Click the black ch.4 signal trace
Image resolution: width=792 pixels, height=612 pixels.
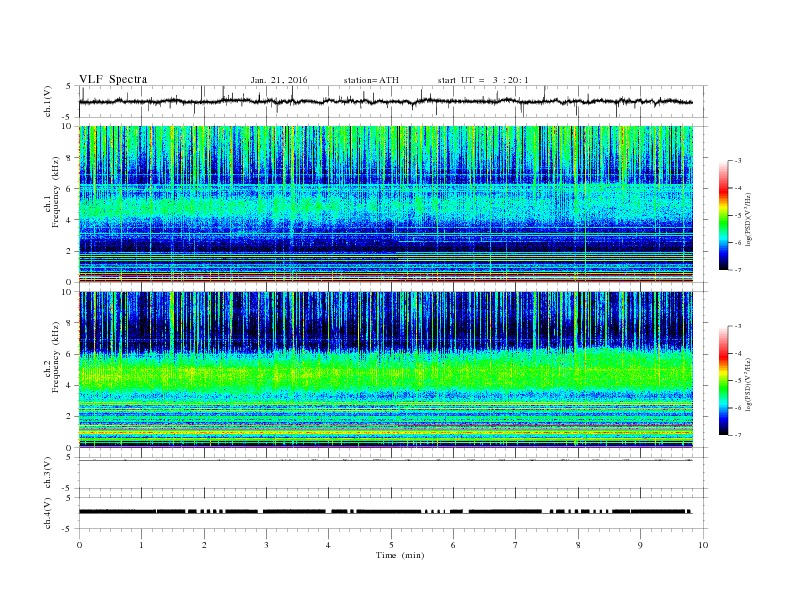pyautogui.click(x=385, y=512)
